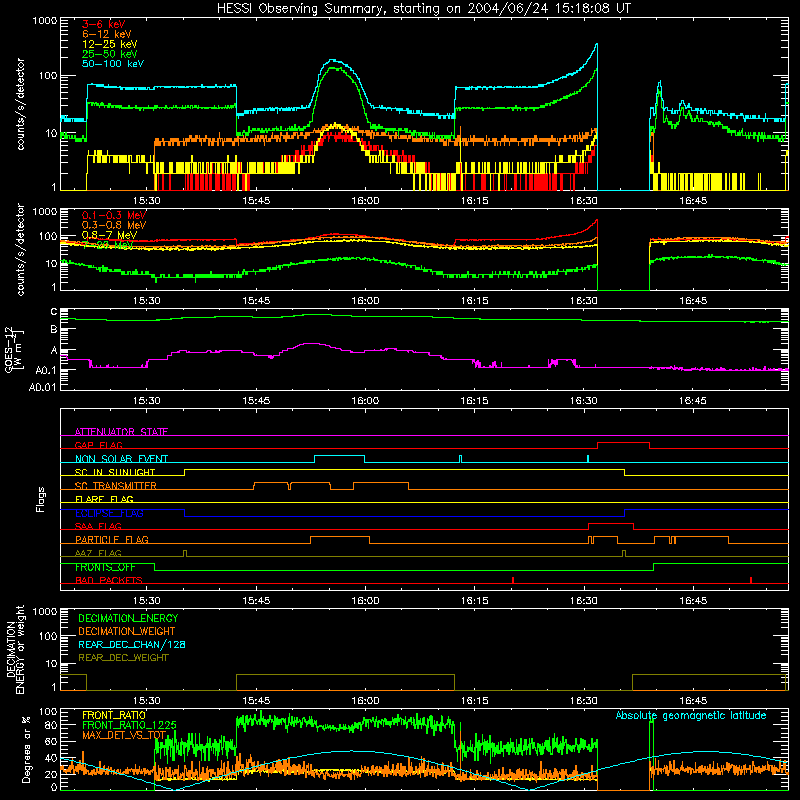Image resolution: width=800 pixels, height=800 pixels.
Task: Select the ECLIPSE_FLAG label
Action: (x=109, y=513)
